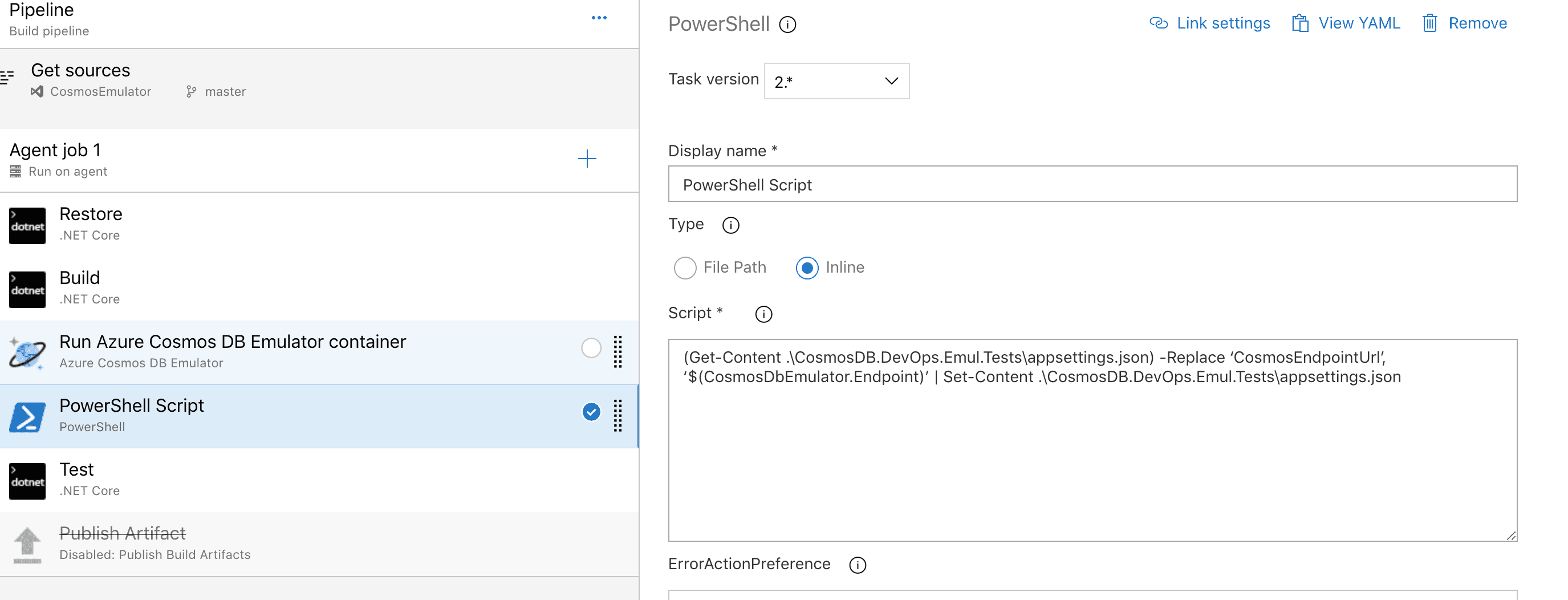Open the Task version dropdown
1568x600 pixels.
[836, 81]
